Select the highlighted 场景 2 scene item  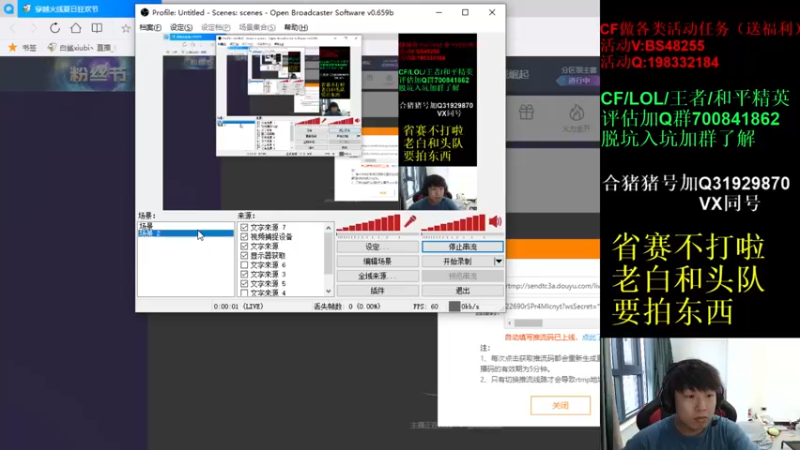[x=185, y=233]
